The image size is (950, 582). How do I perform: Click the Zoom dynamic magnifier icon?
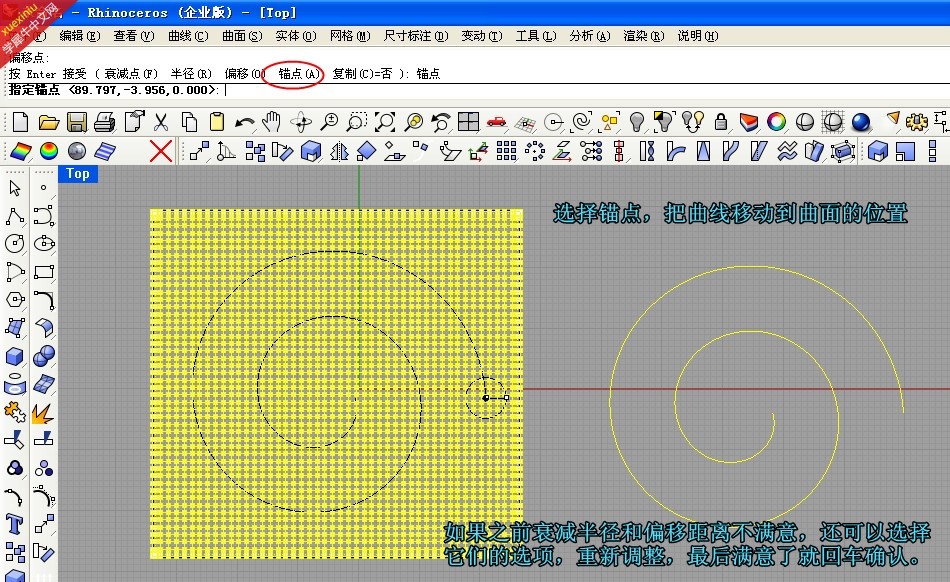point(329,122)
